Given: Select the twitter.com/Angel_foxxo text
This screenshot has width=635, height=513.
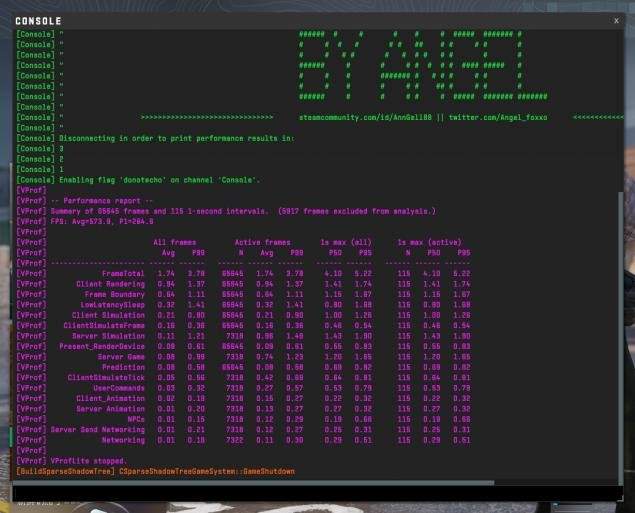Looking at the screenshot, I should [498, 117].
